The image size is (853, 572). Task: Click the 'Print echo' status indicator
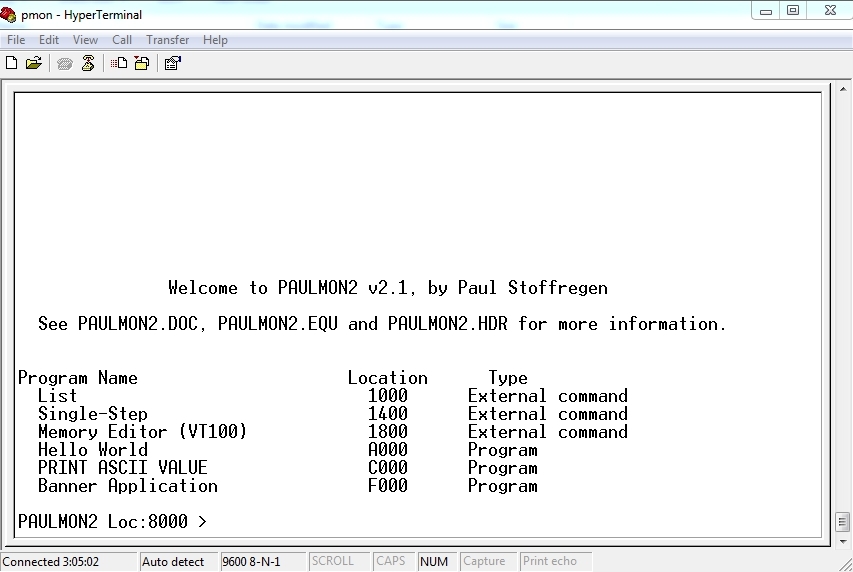555,561
